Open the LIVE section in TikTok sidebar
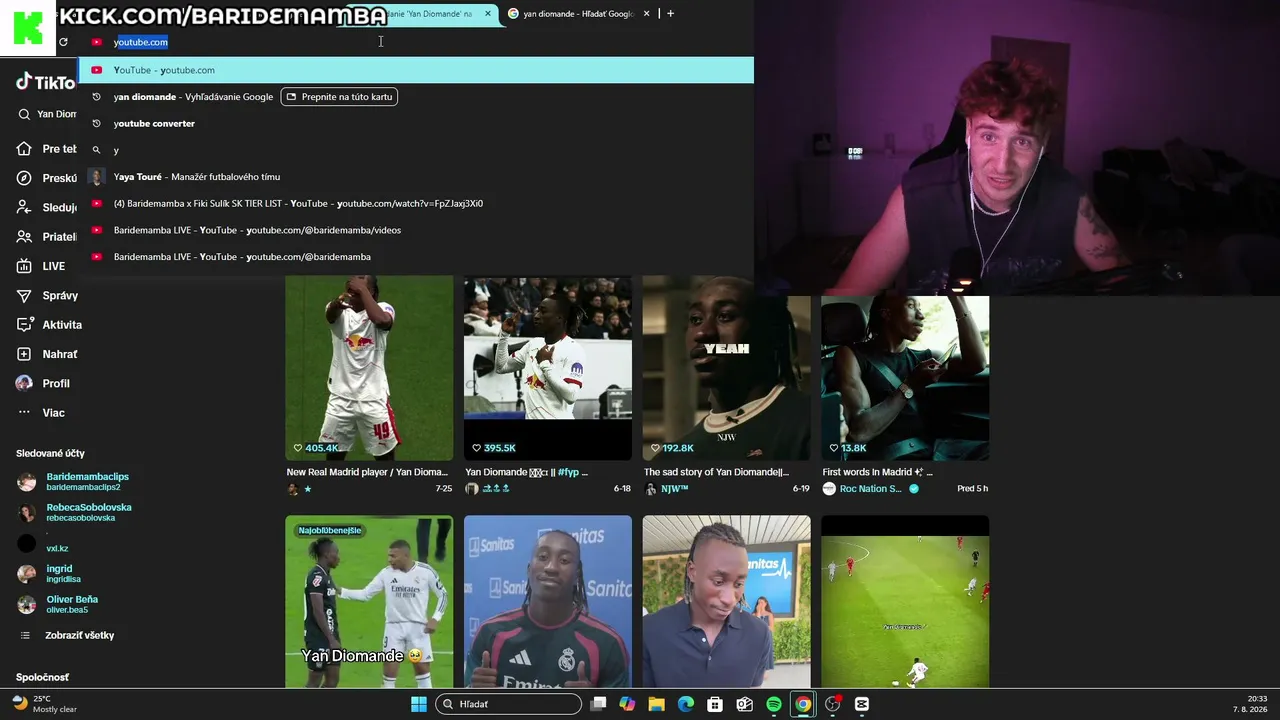The width and height of the screenshot is (1280, 720). point(41,266)
